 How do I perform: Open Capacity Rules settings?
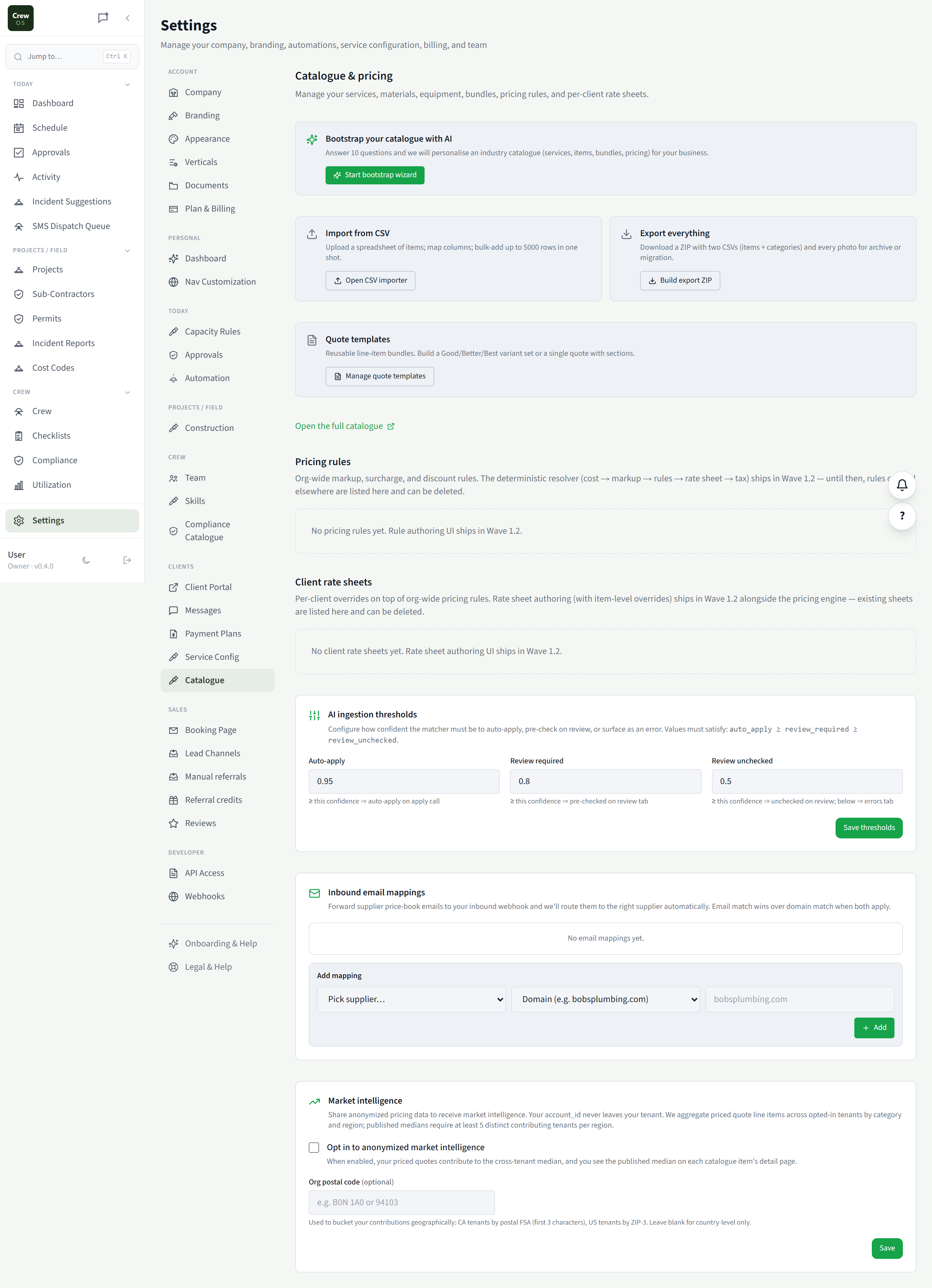[x=217, y=332]
